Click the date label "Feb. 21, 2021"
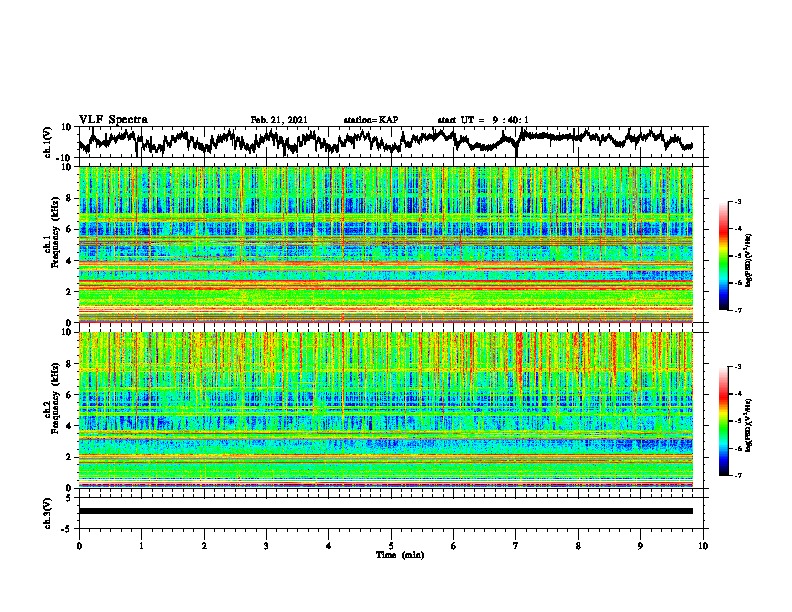This screenshot has height=612, width=792. click(x=279, y=120)
